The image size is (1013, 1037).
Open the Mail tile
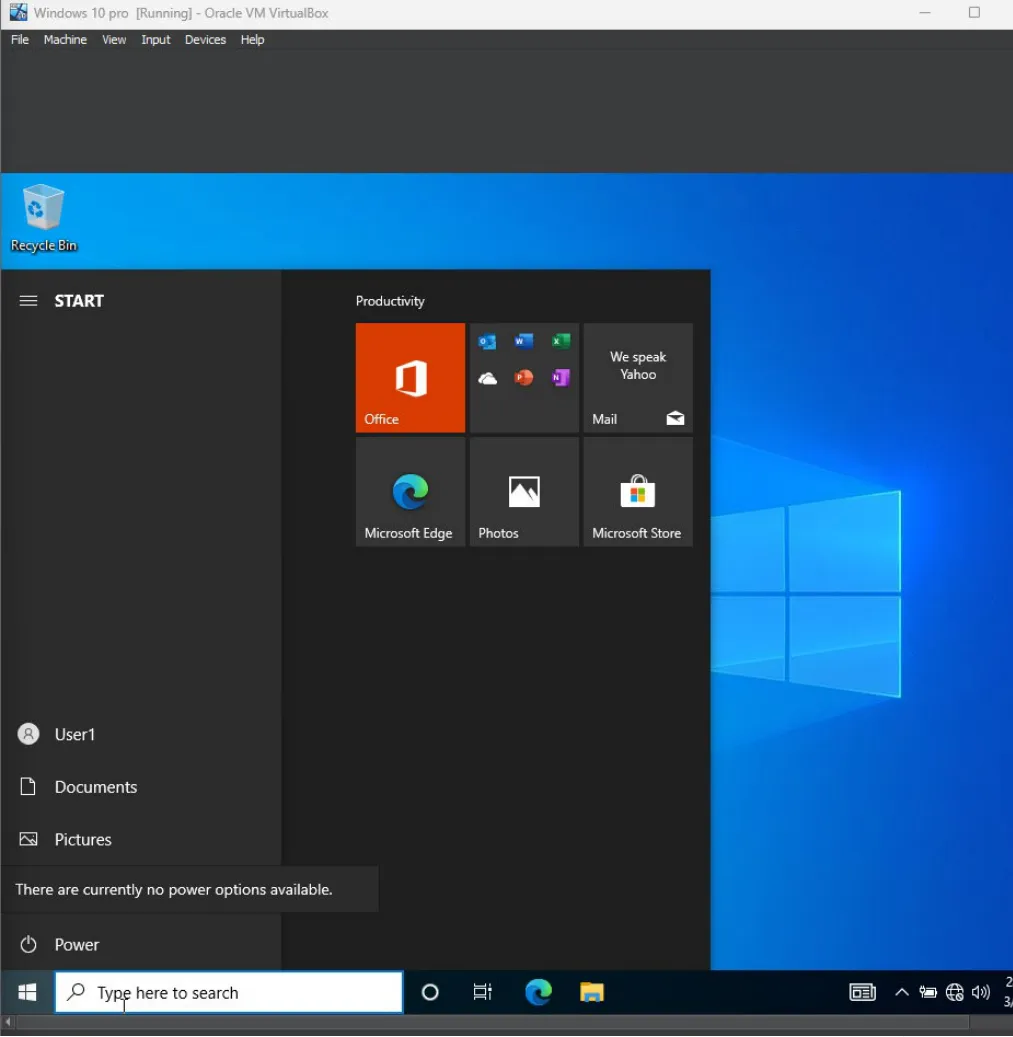click(638, 378)
